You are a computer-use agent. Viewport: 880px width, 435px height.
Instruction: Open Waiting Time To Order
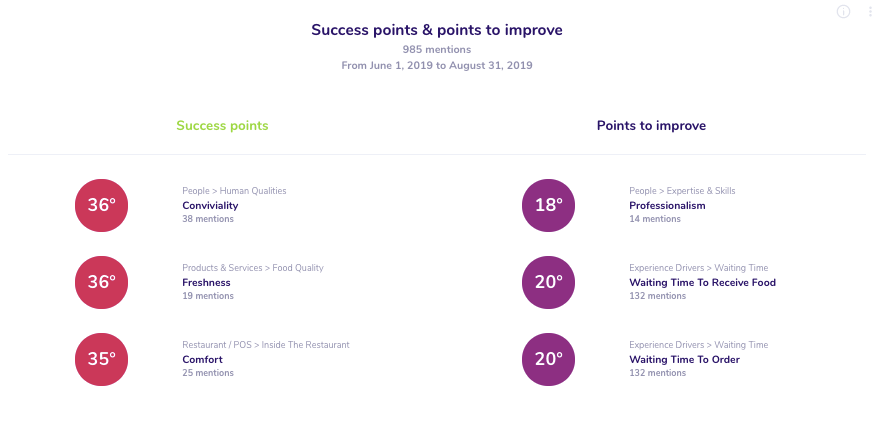pos(684,359)
